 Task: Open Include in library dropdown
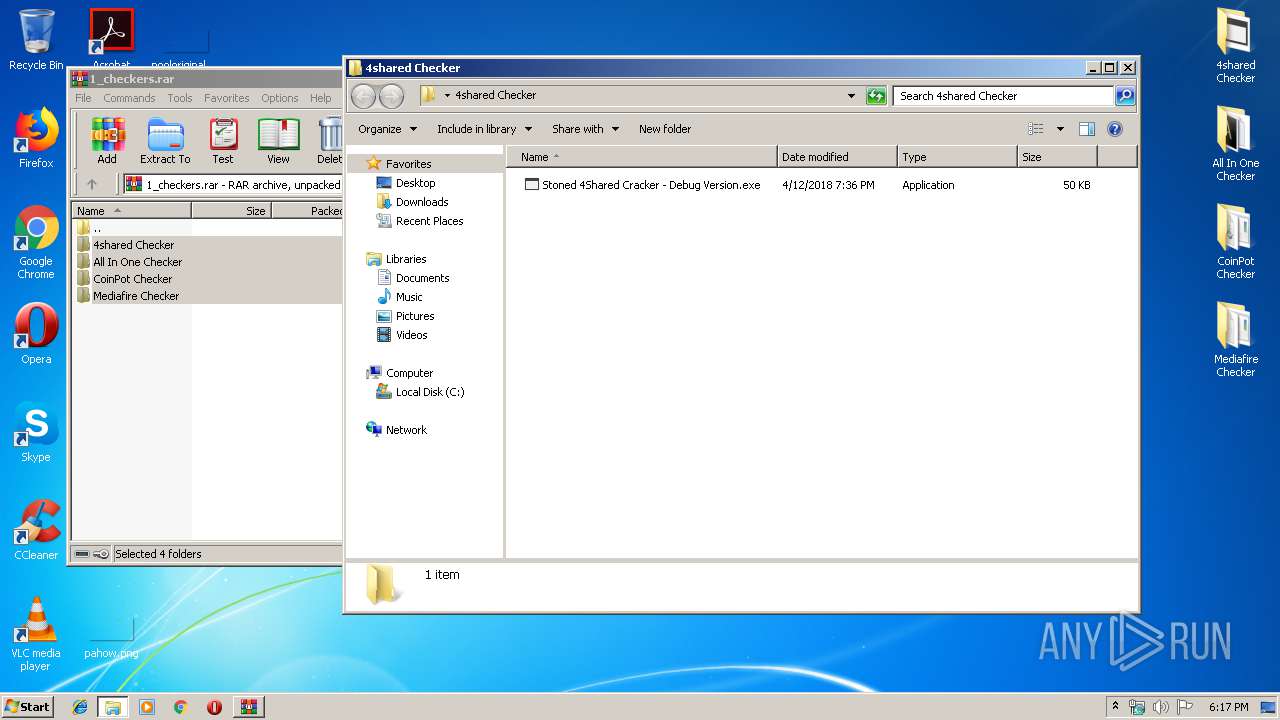484,129
